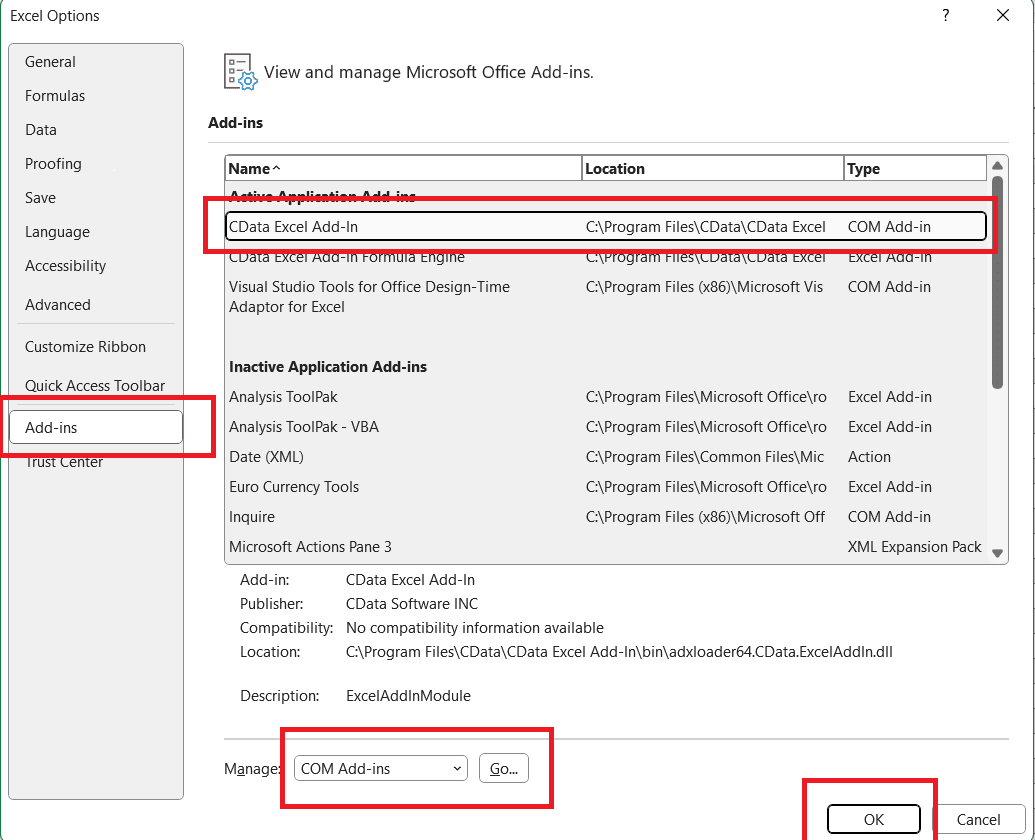This screenshot has width=1035, height=840.
Task: Sort add-ins by Name column
Action: point(403,168)
